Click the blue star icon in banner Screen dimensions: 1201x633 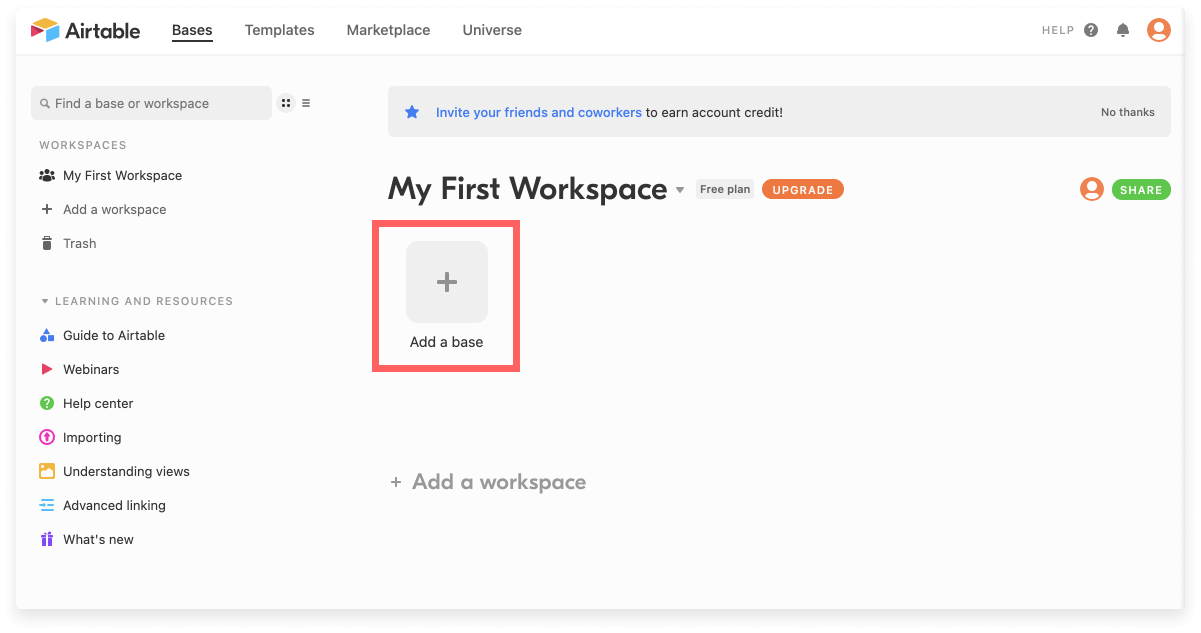(412, 112)
